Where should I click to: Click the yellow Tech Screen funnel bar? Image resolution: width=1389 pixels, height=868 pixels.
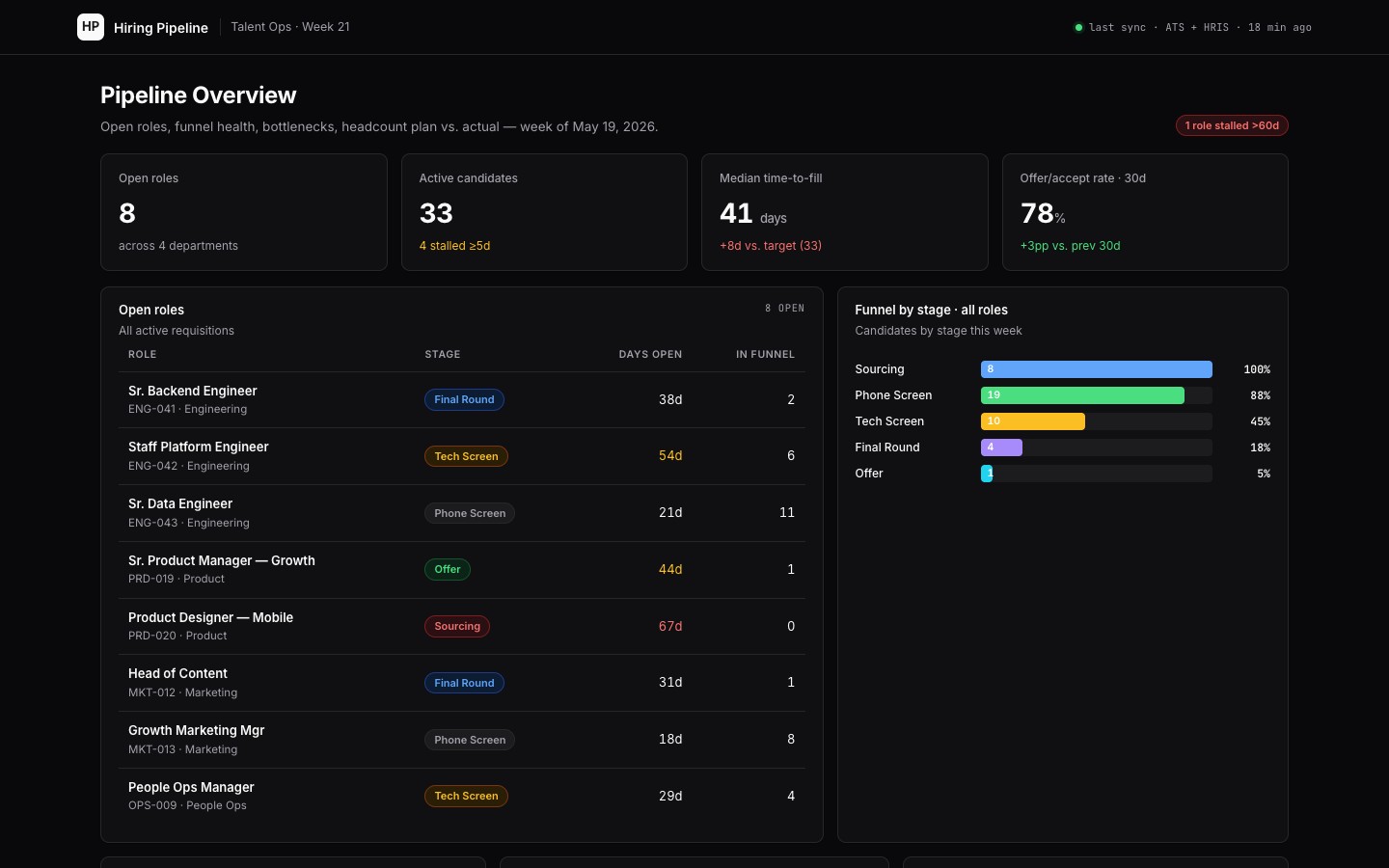(1033, 421)
